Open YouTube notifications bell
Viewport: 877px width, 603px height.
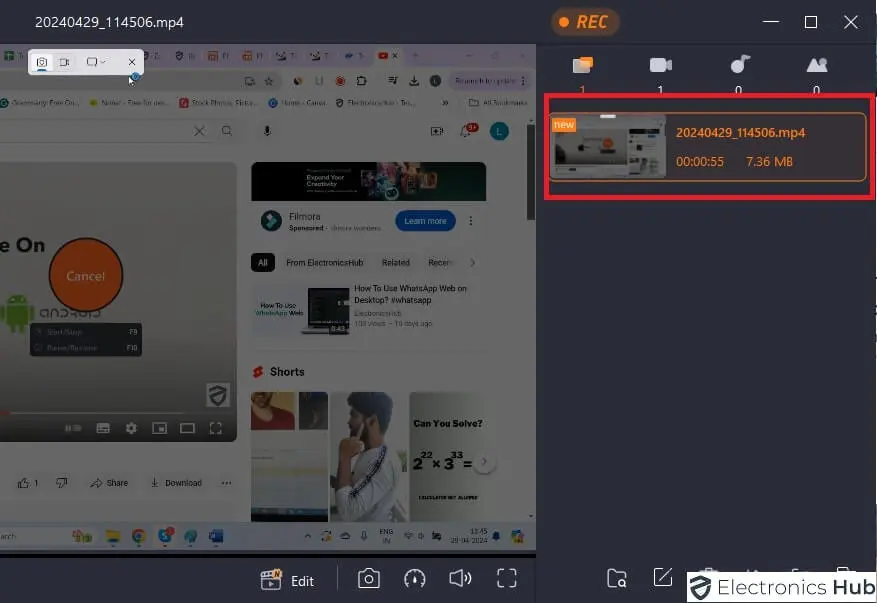click(465, 131)
